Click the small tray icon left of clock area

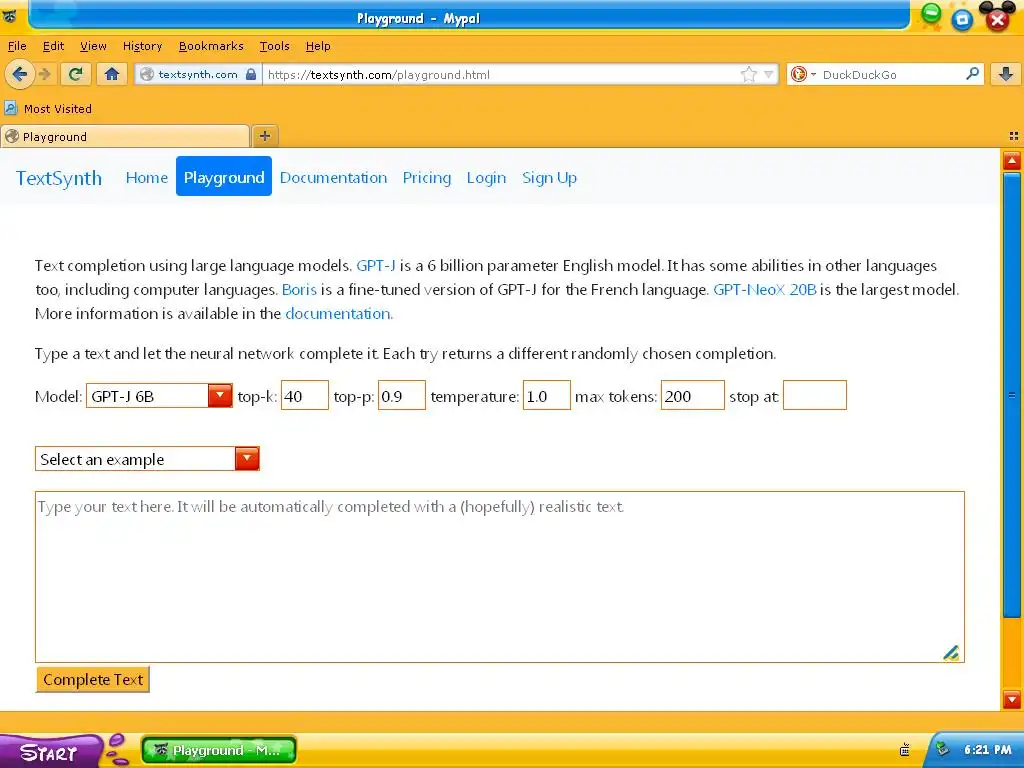904,750
